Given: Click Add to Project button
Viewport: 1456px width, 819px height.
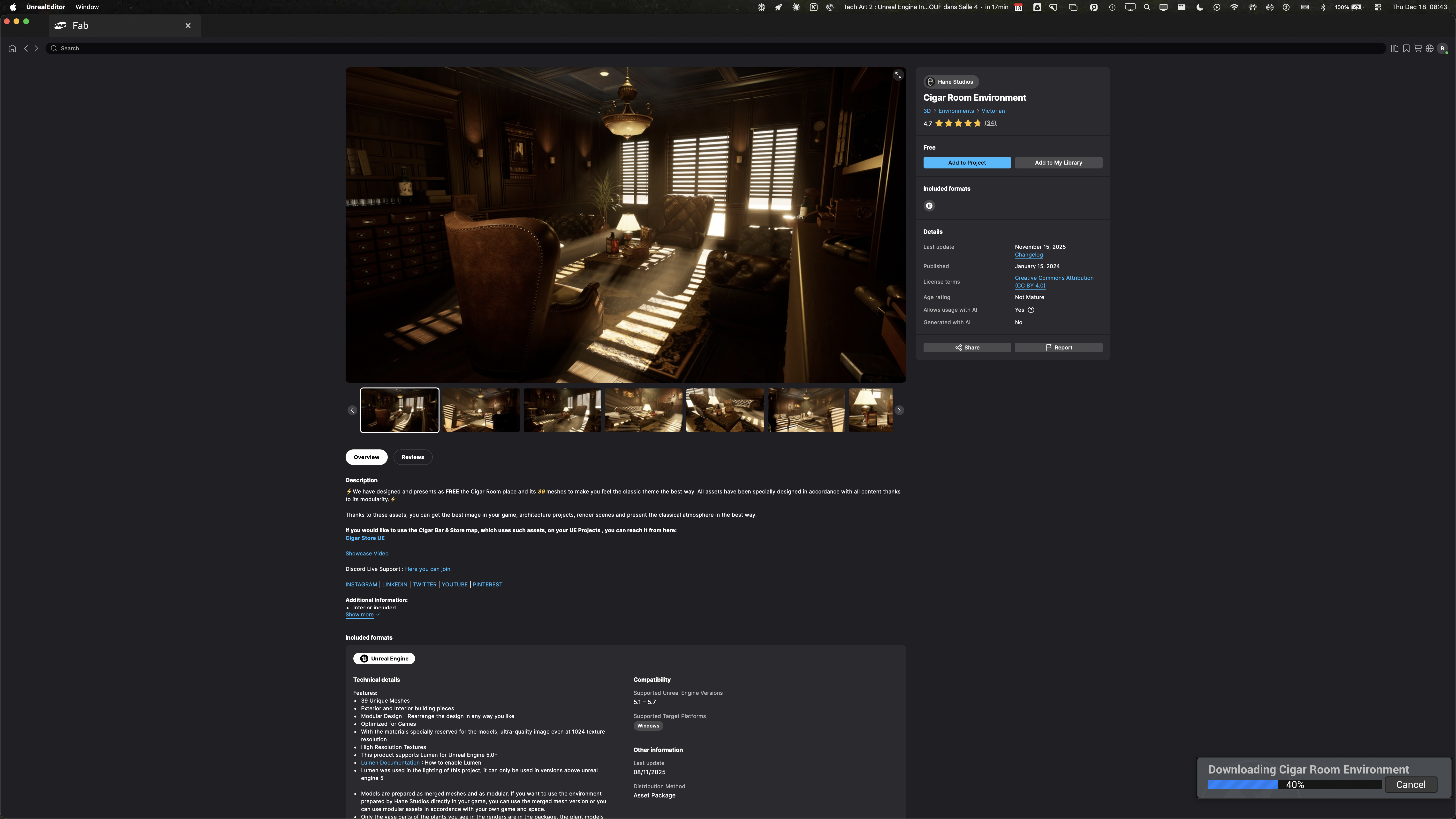Looking at the screenshot, I should click(x=967, y=163).
